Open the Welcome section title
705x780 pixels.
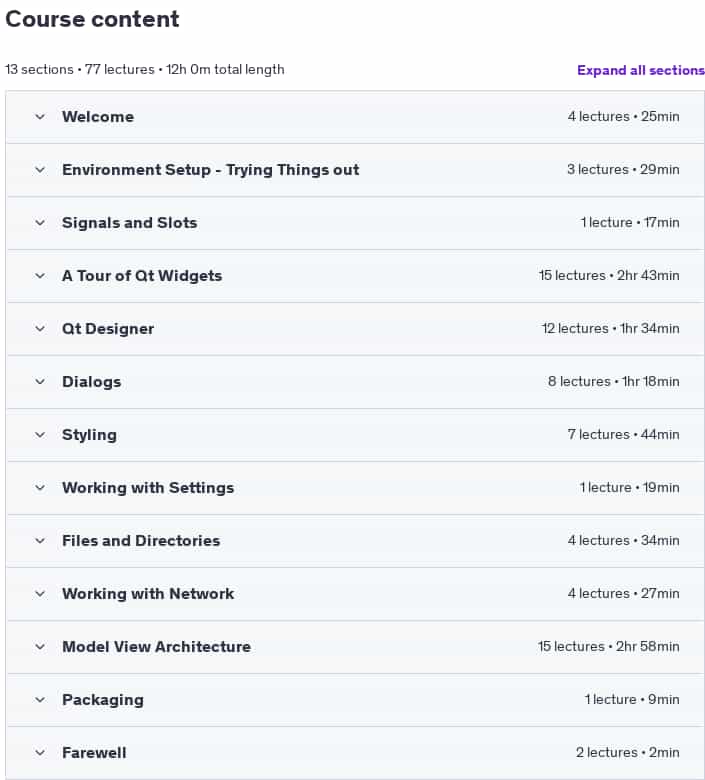[x=98, y=117]
